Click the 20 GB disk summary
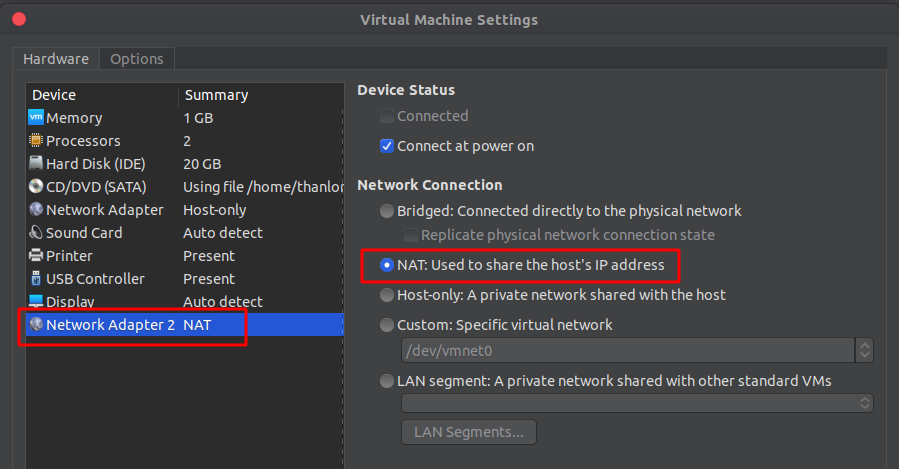The height and width of the screenshot is (469, 899). [202, 164]
